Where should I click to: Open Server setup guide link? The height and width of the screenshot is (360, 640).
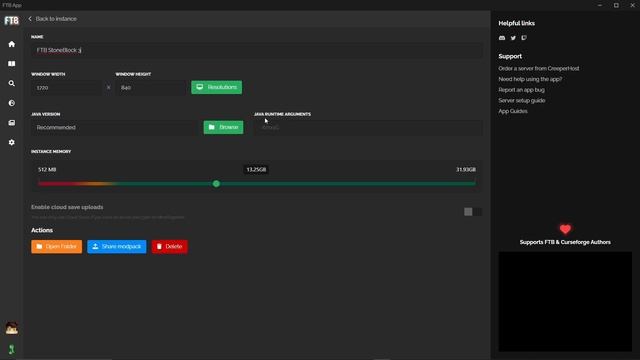(x=522, y=100)
